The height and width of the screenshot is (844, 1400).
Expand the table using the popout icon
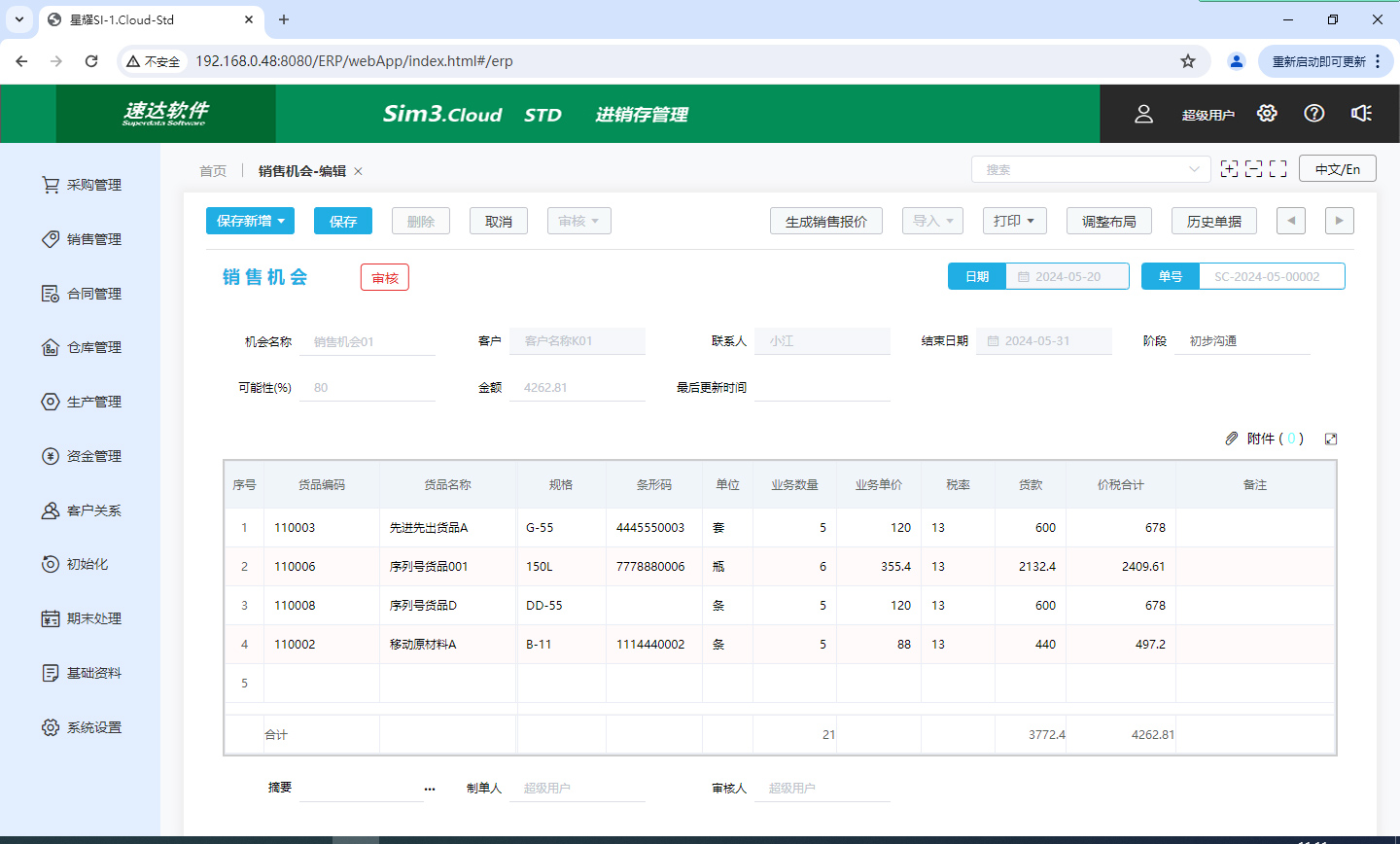(x=1331, y=440)
